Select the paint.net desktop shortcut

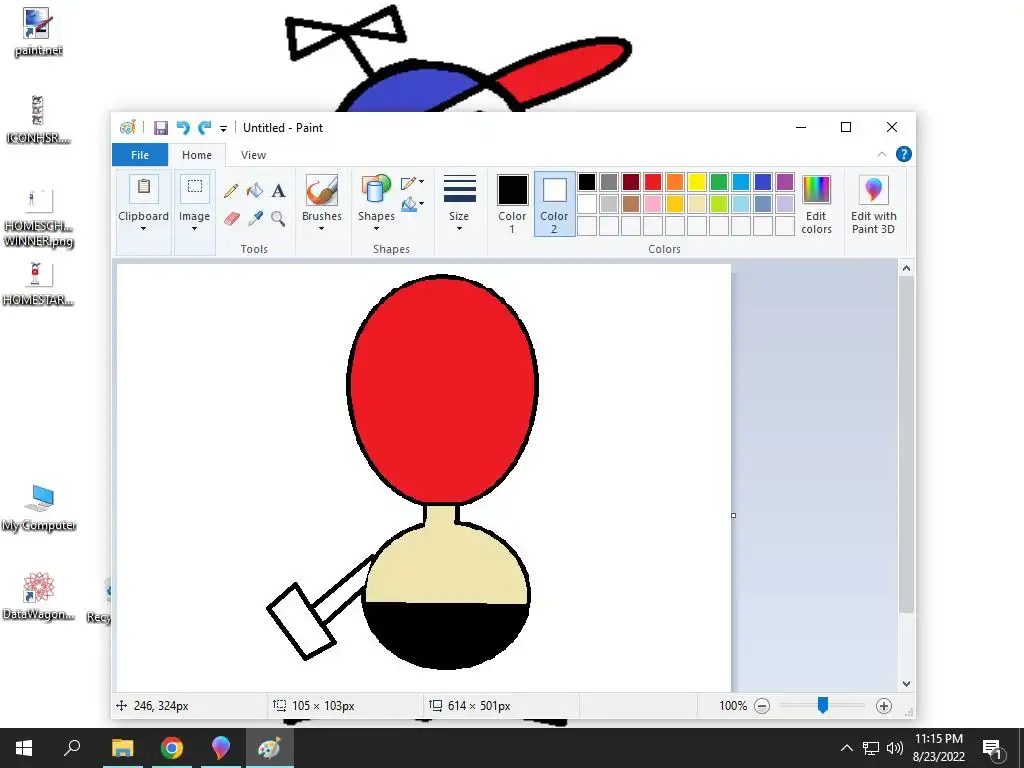(x=38, y=33)
